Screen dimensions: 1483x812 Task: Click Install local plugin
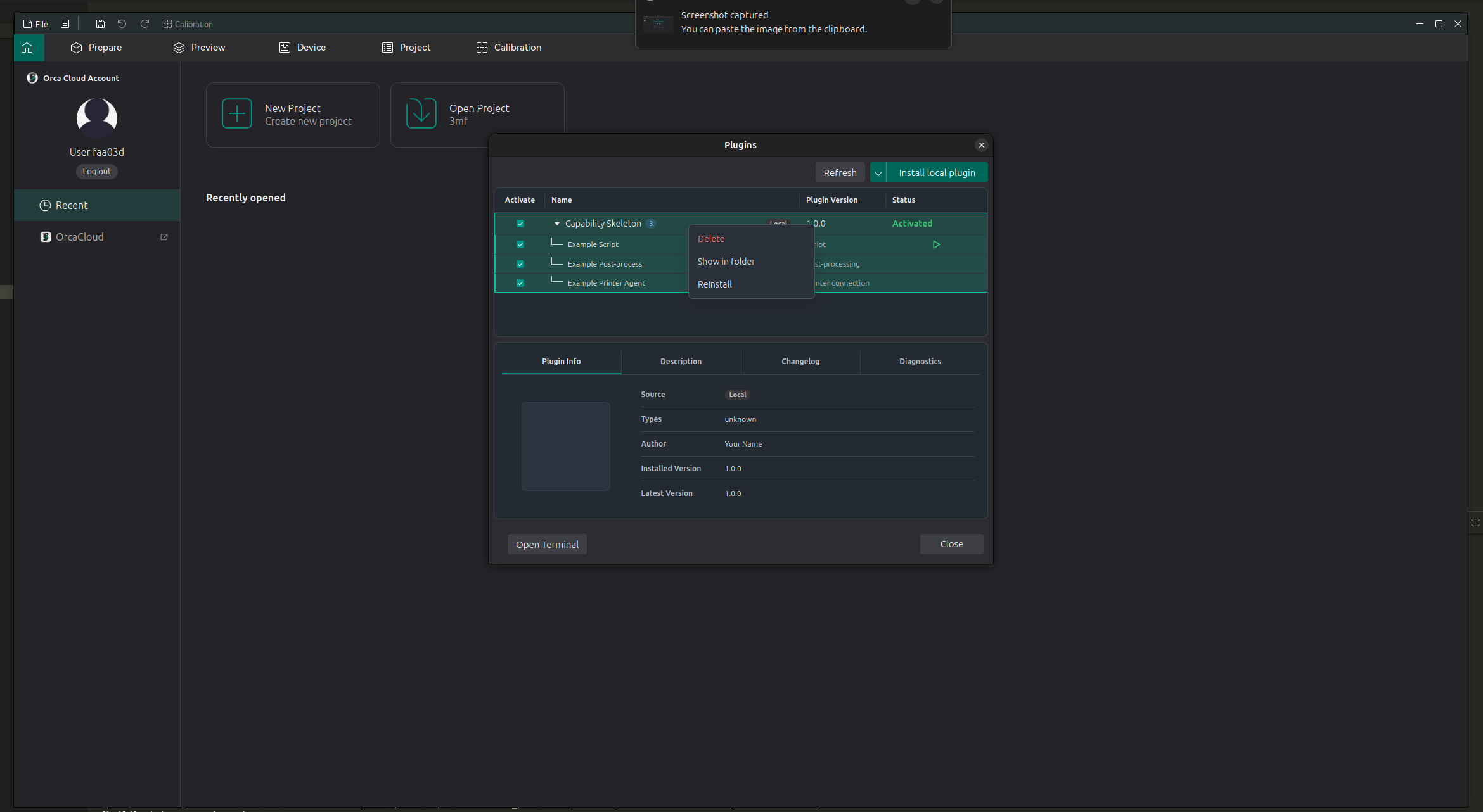937,173
